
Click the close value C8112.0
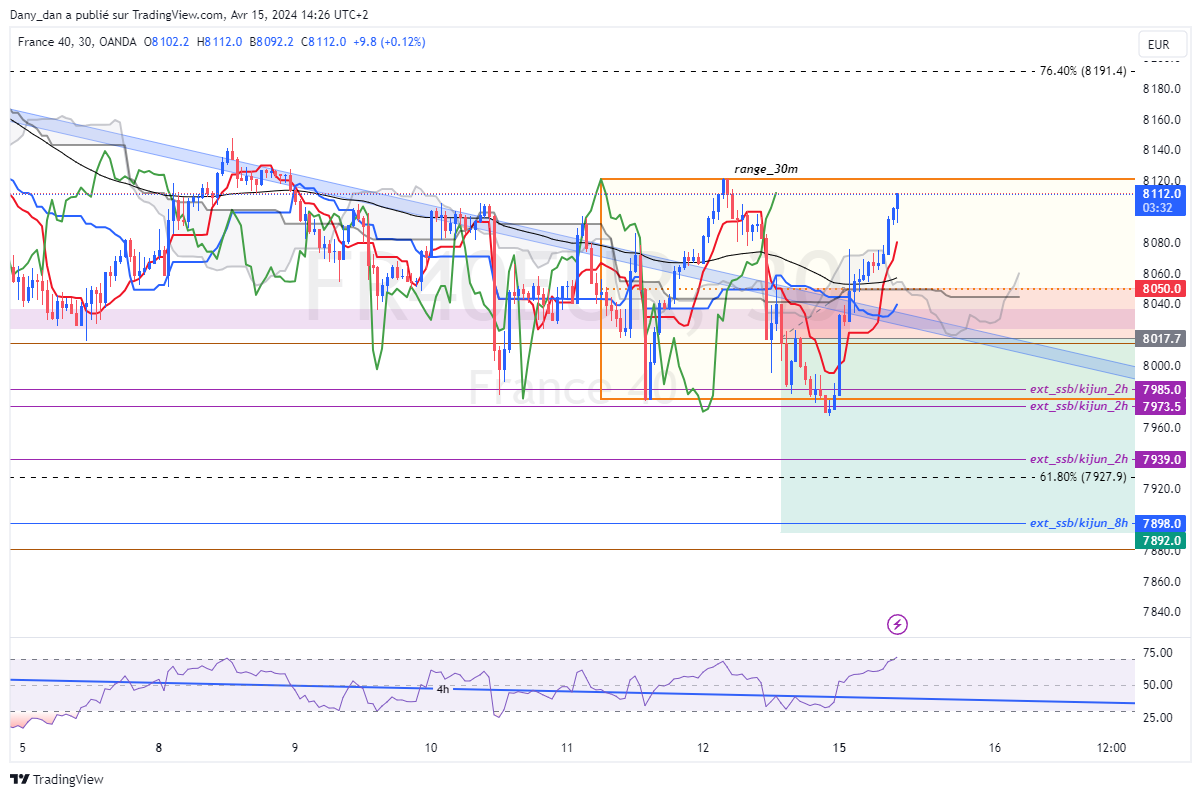(323, 42)
